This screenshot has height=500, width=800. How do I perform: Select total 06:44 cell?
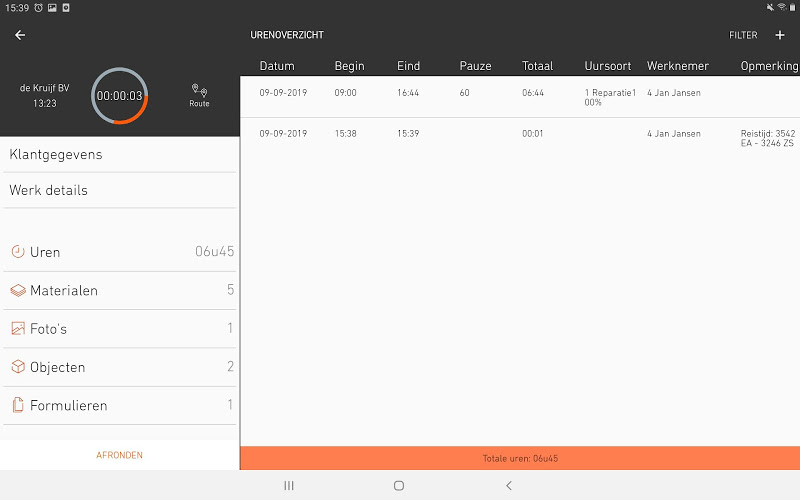coord(533,93)
